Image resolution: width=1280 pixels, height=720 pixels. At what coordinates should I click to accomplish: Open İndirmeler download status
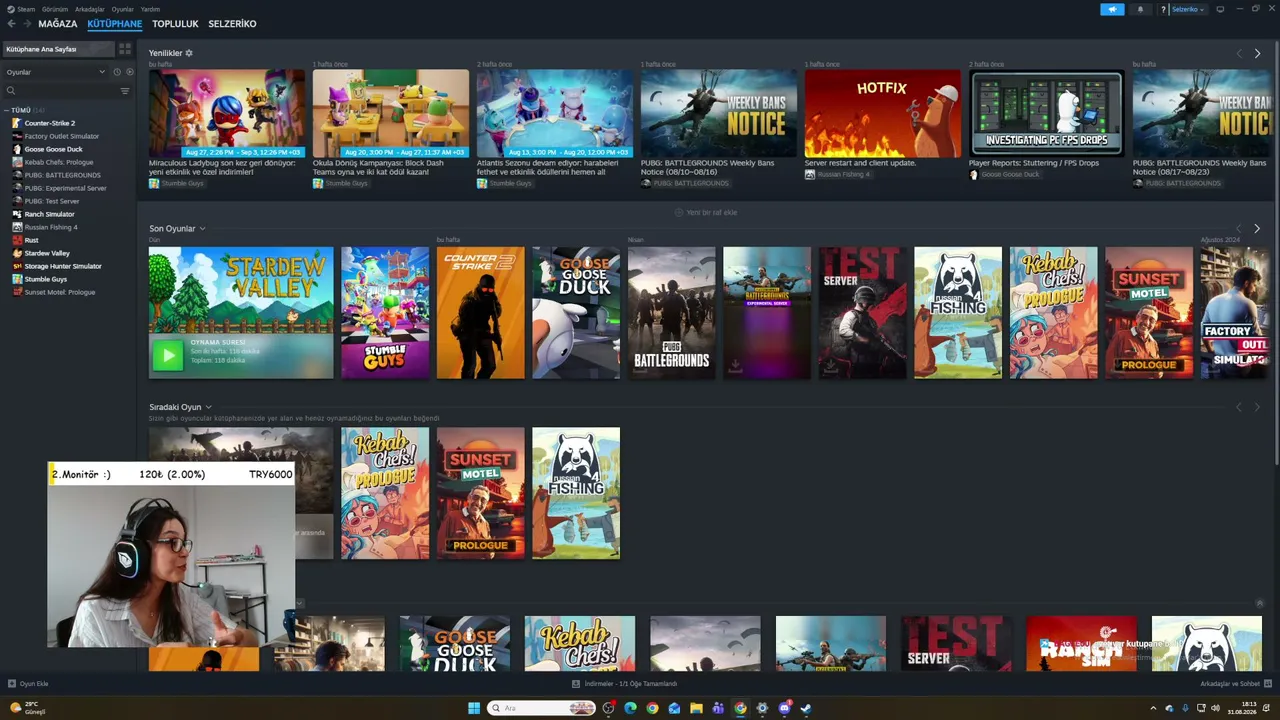624,684
